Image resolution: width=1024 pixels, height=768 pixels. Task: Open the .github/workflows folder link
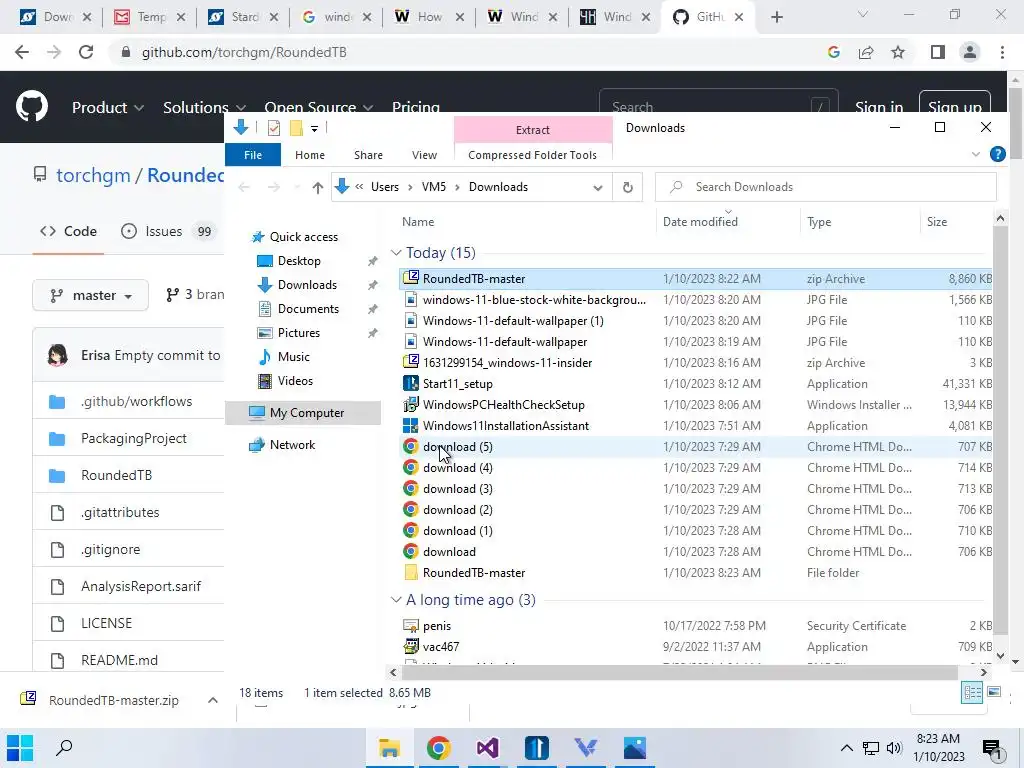pos(136,401)
